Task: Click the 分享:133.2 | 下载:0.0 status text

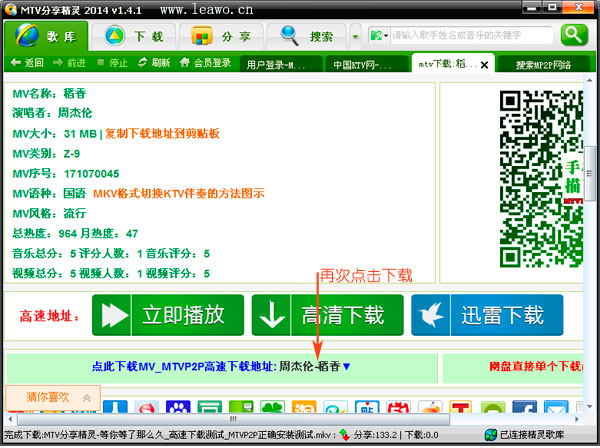Action: (x=396, y=435)
